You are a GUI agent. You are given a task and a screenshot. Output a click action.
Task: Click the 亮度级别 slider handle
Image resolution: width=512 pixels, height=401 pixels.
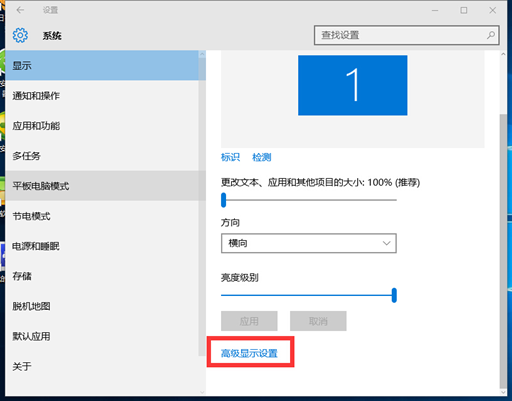click(x=394, y=295)
